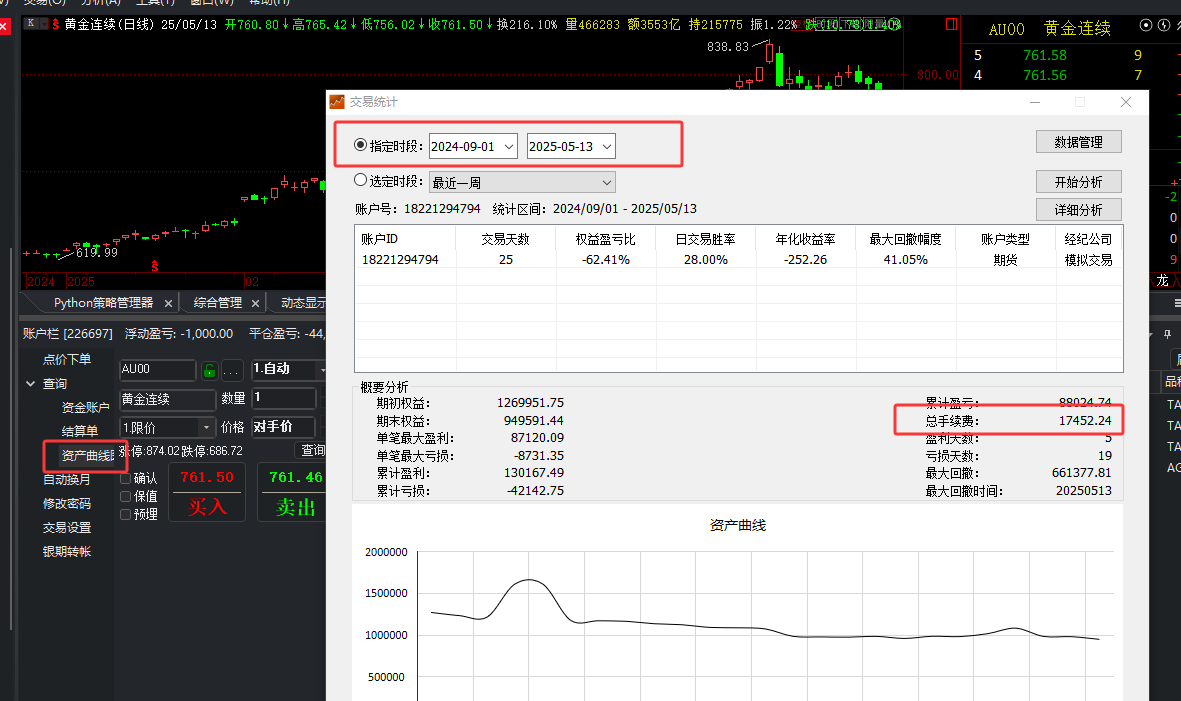1181x701 pixels.
Task: Click the 年化收益率 column header
Action: click(x=805, y=239)
